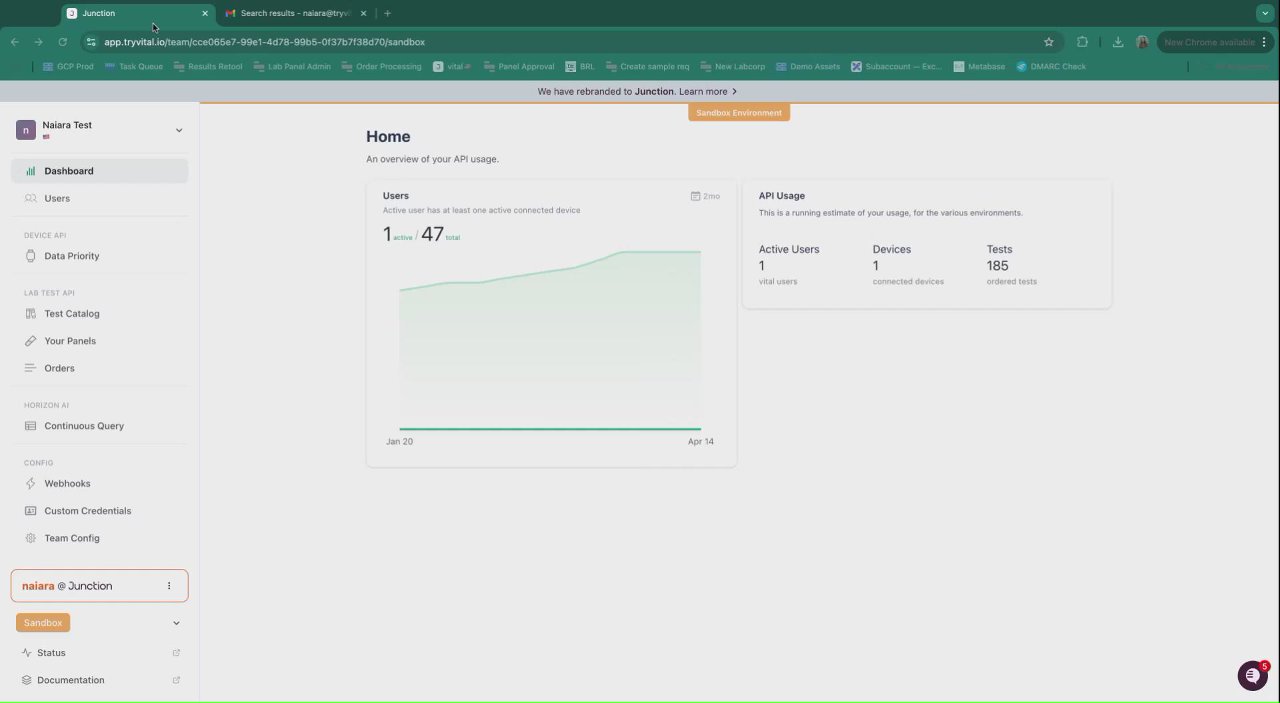Open the DMARC Check bookmark
The height and width of the screenshot is (703, 1280).
[1051, 67]
